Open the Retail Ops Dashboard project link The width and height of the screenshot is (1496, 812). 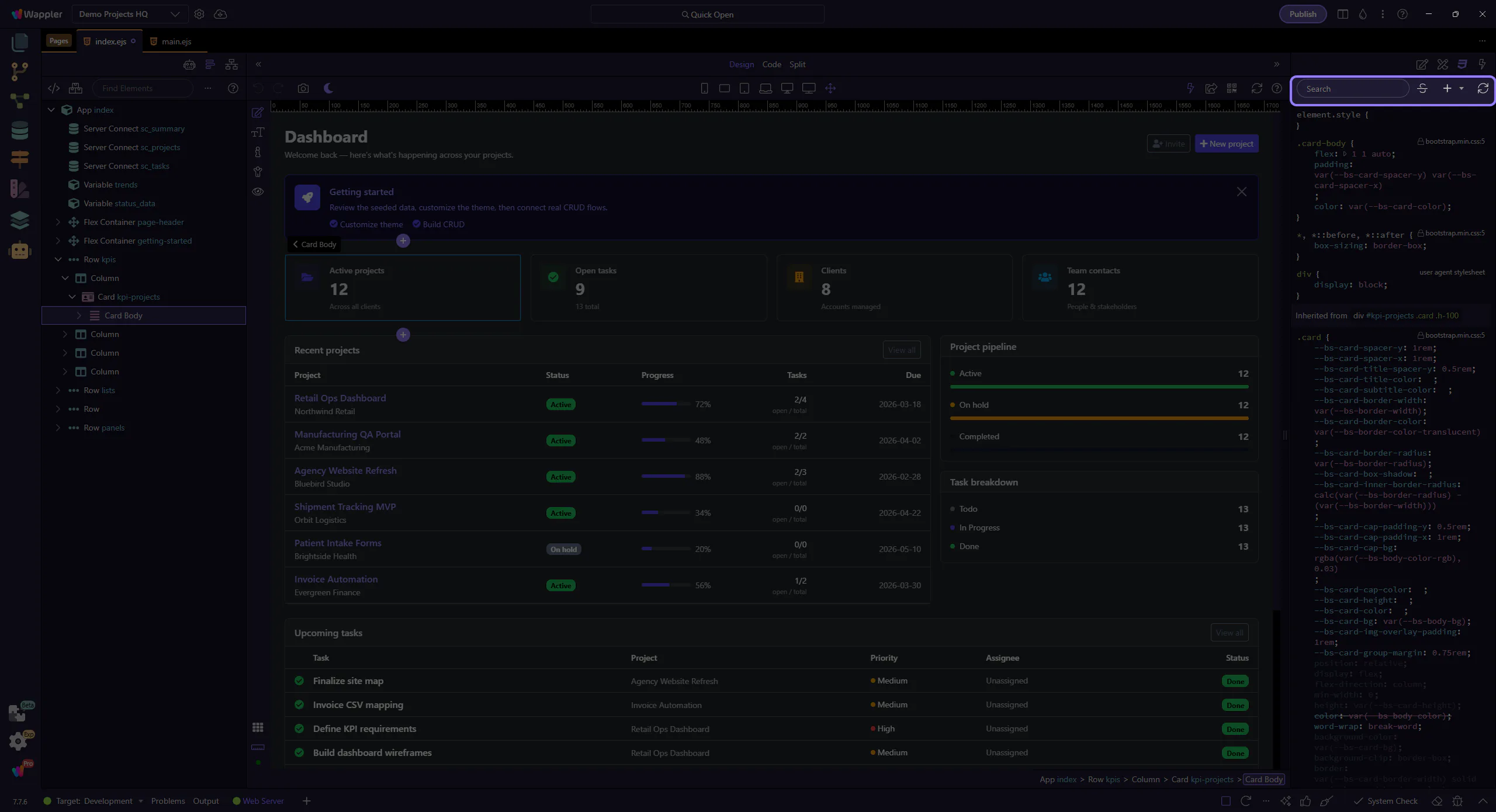[340, 398]
